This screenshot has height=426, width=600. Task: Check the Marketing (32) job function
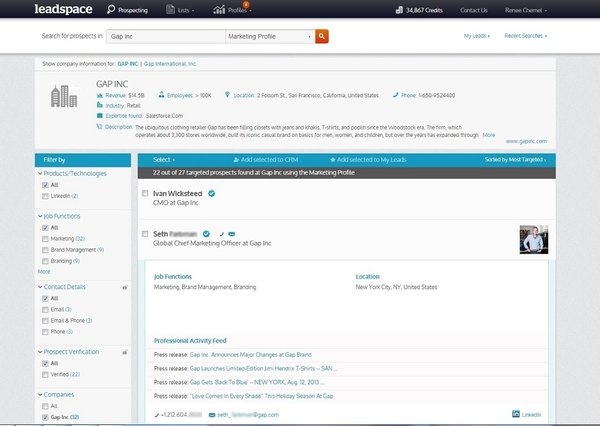[45, 239]
